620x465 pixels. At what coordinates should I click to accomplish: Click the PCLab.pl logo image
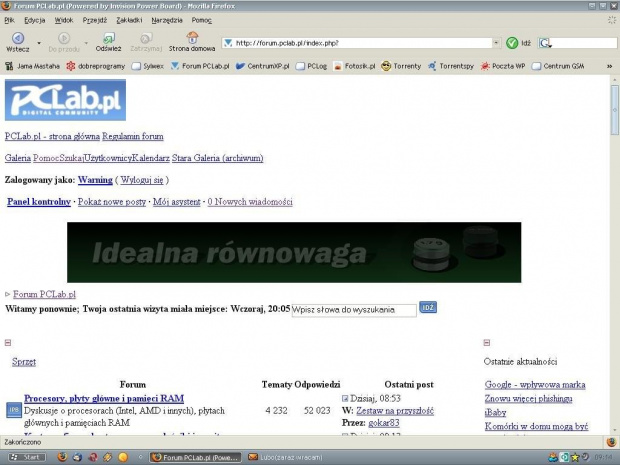65,100
